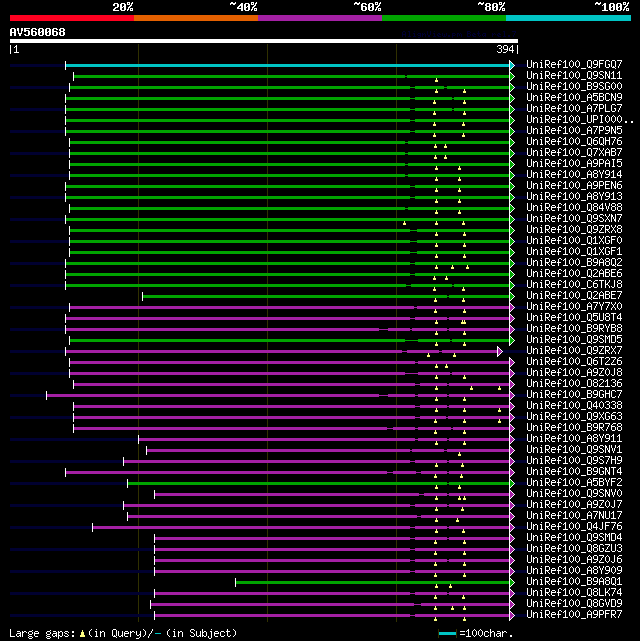This screenshot has height=641, width=640.
Task: Click the UniRef100_Q9XG63 hit name
Action: click(x=574, y=416)
